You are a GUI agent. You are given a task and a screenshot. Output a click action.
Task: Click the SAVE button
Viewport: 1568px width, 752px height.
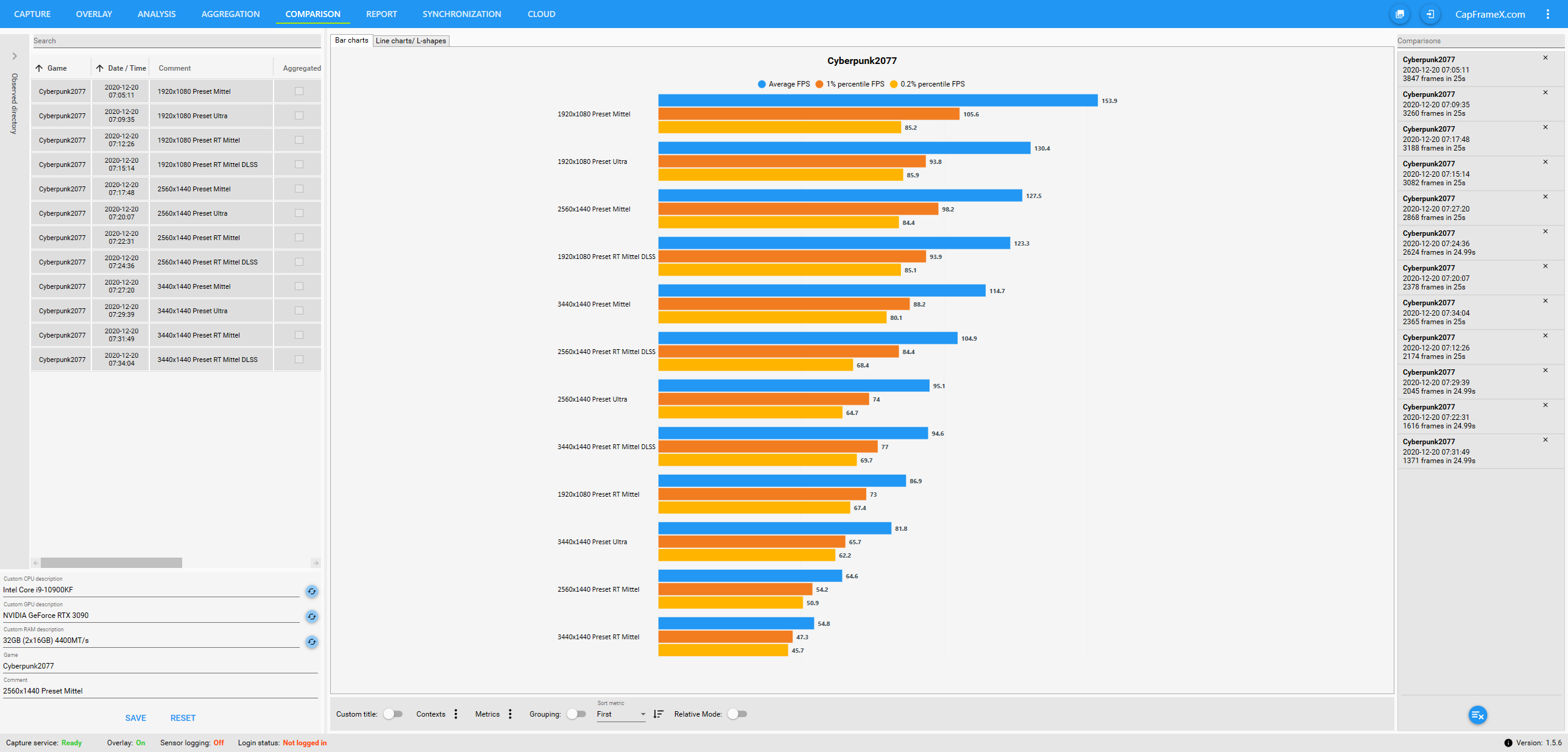135,718
